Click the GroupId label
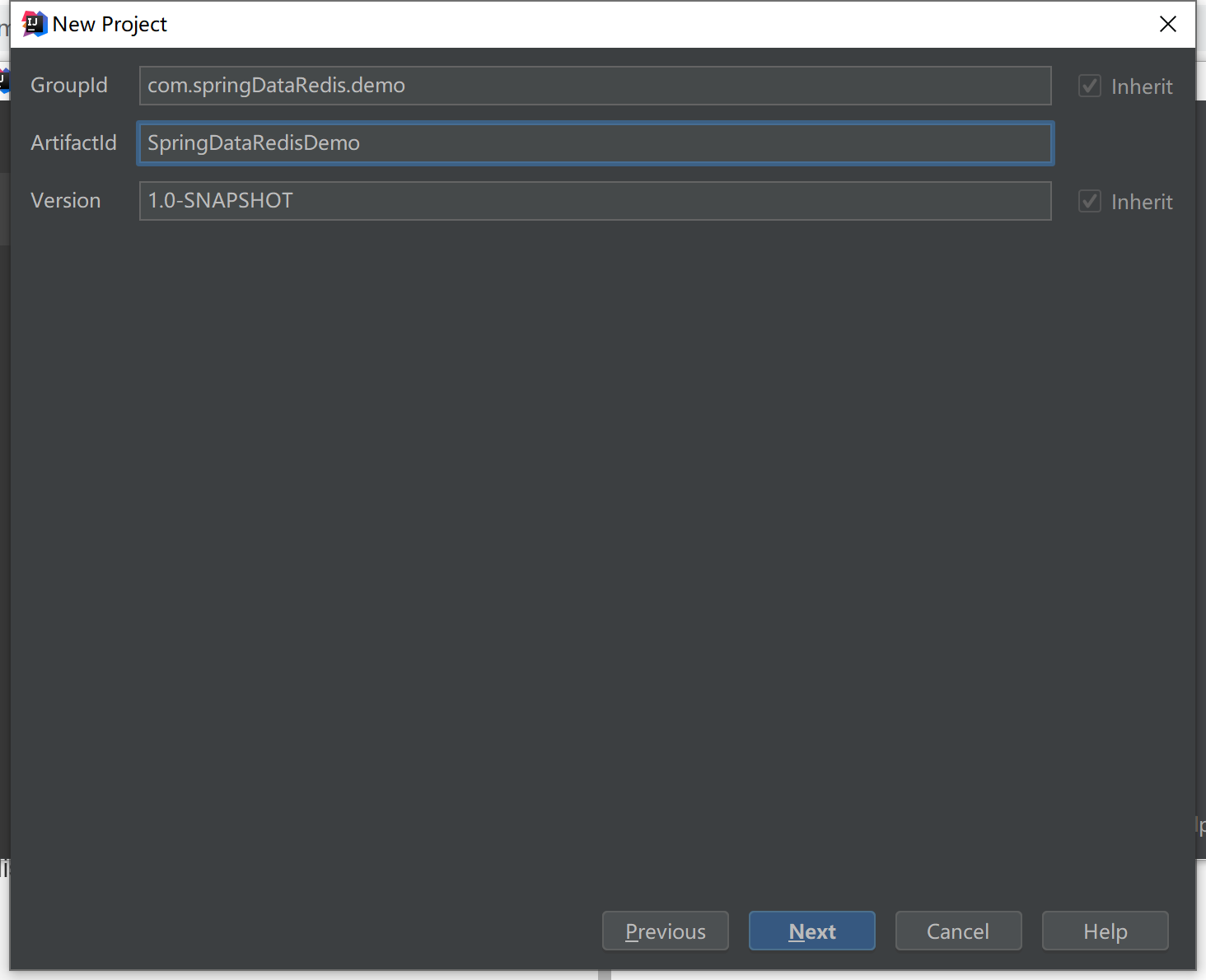The width and height of the screenshot is (1206, 980). pos(69,86)
